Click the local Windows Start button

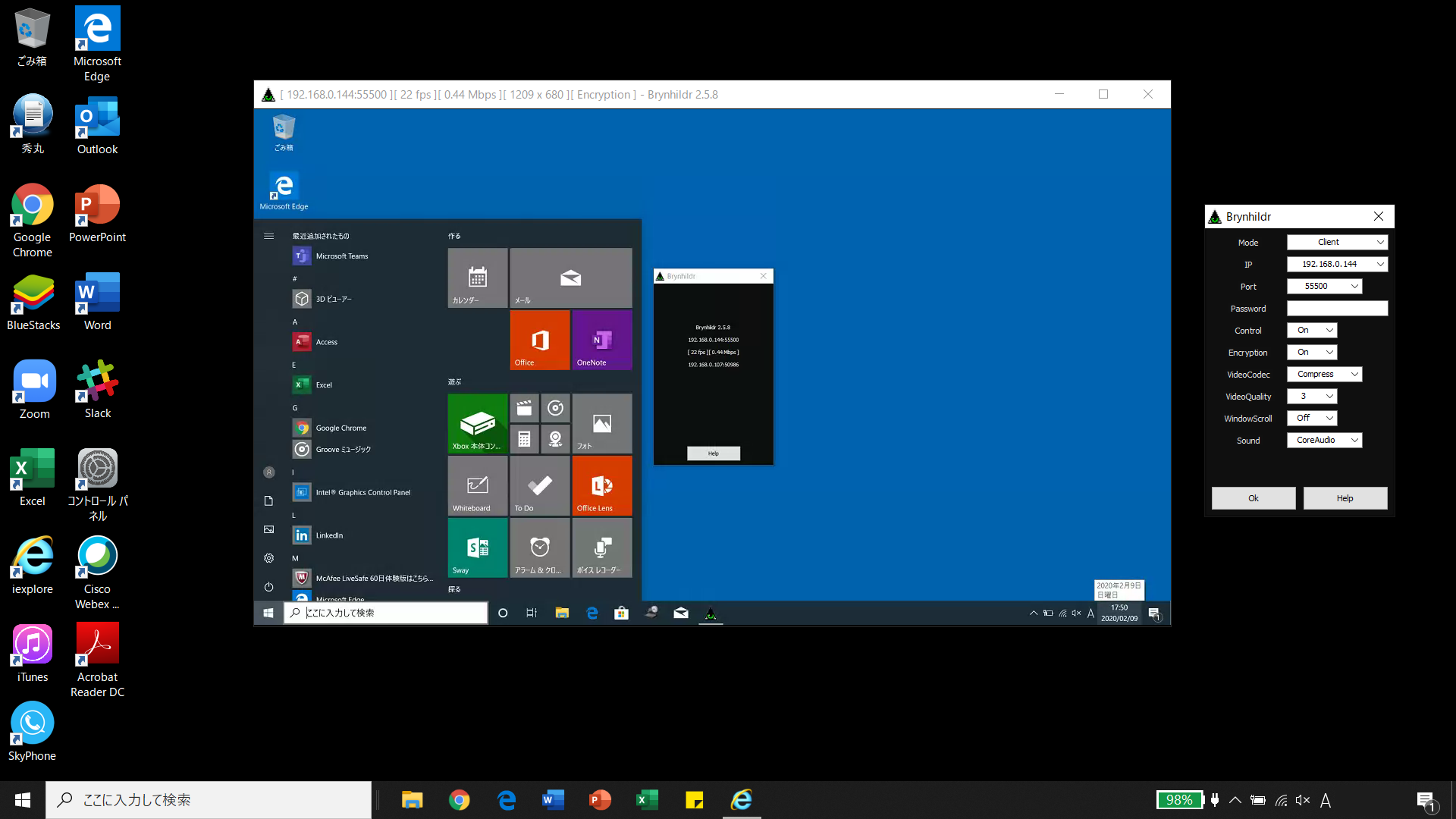click(23, 800)
